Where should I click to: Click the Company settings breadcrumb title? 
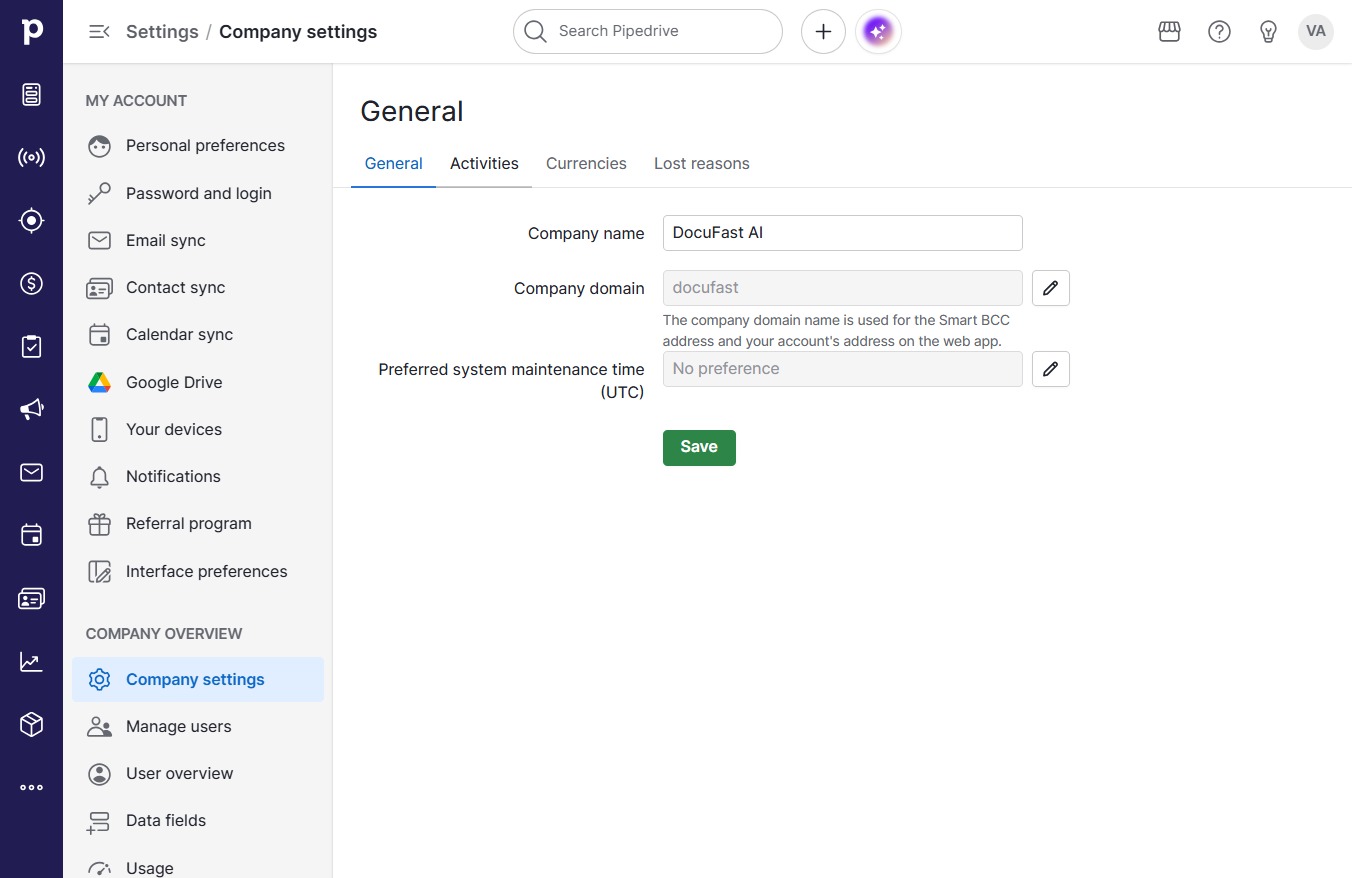click(x=298, y=32)
